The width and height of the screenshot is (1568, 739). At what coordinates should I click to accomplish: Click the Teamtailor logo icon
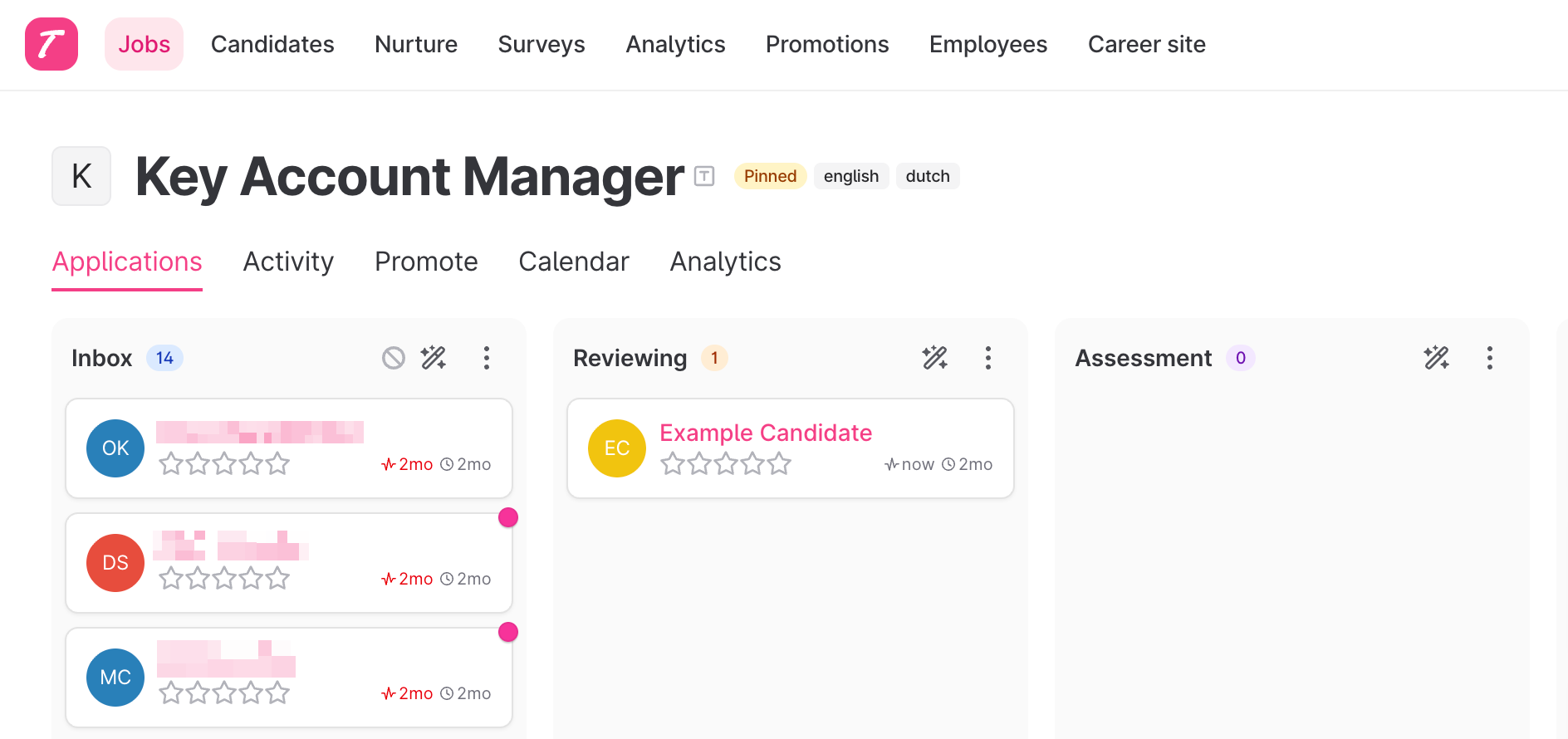51,44
